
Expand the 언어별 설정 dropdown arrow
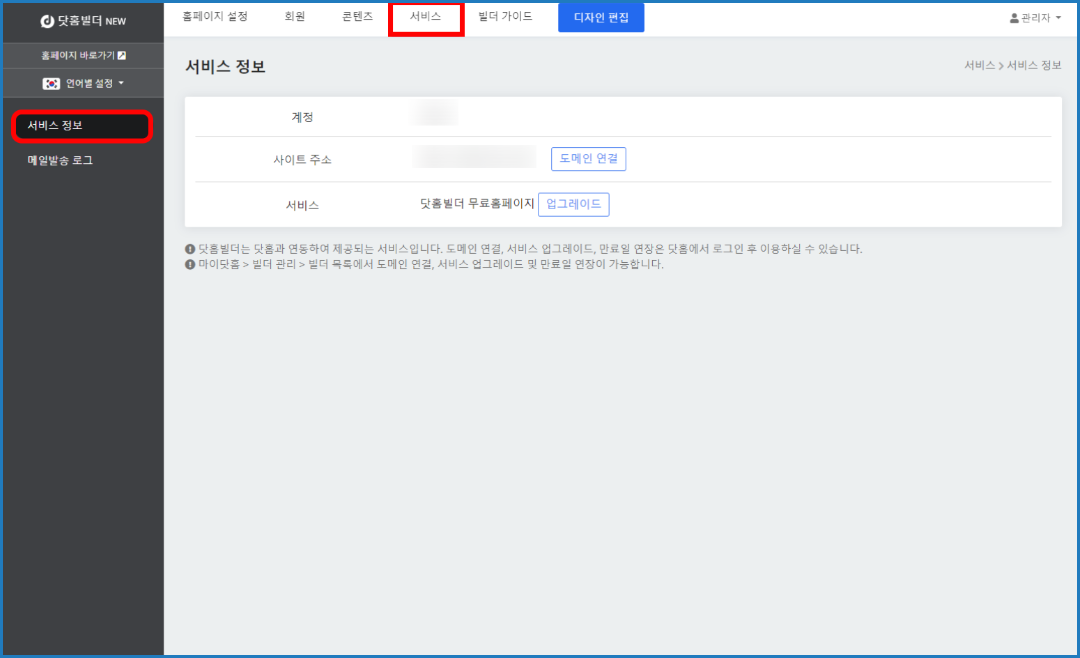pos(121,83)
